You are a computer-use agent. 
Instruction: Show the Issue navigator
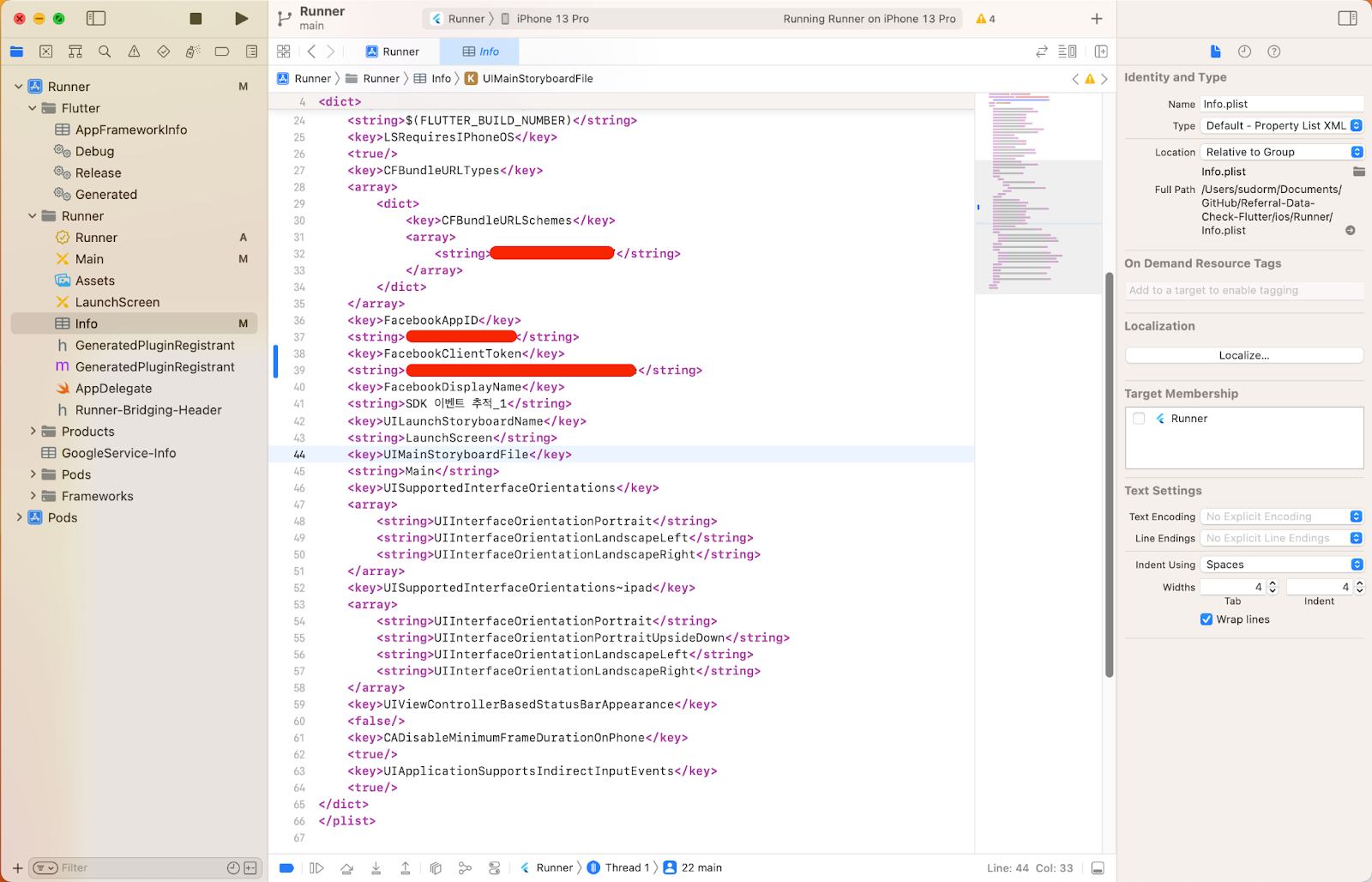pos(134,51)
